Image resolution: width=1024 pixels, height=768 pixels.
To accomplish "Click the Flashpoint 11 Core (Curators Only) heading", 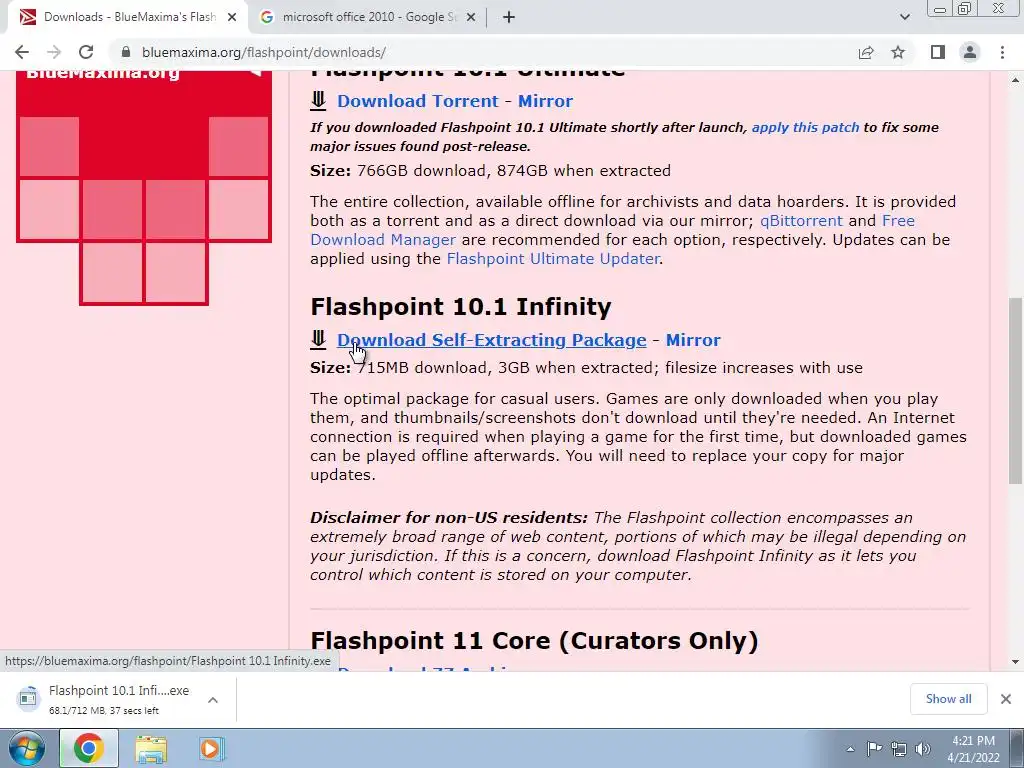I will pos(534,641).
